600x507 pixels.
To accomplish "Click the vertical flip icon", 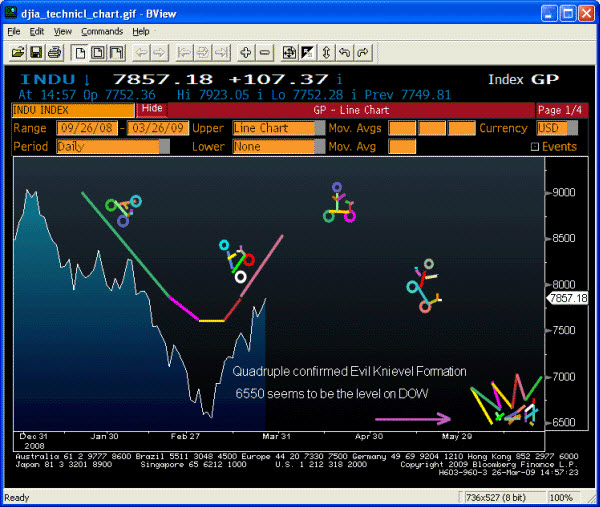I will tap(326, 51).
